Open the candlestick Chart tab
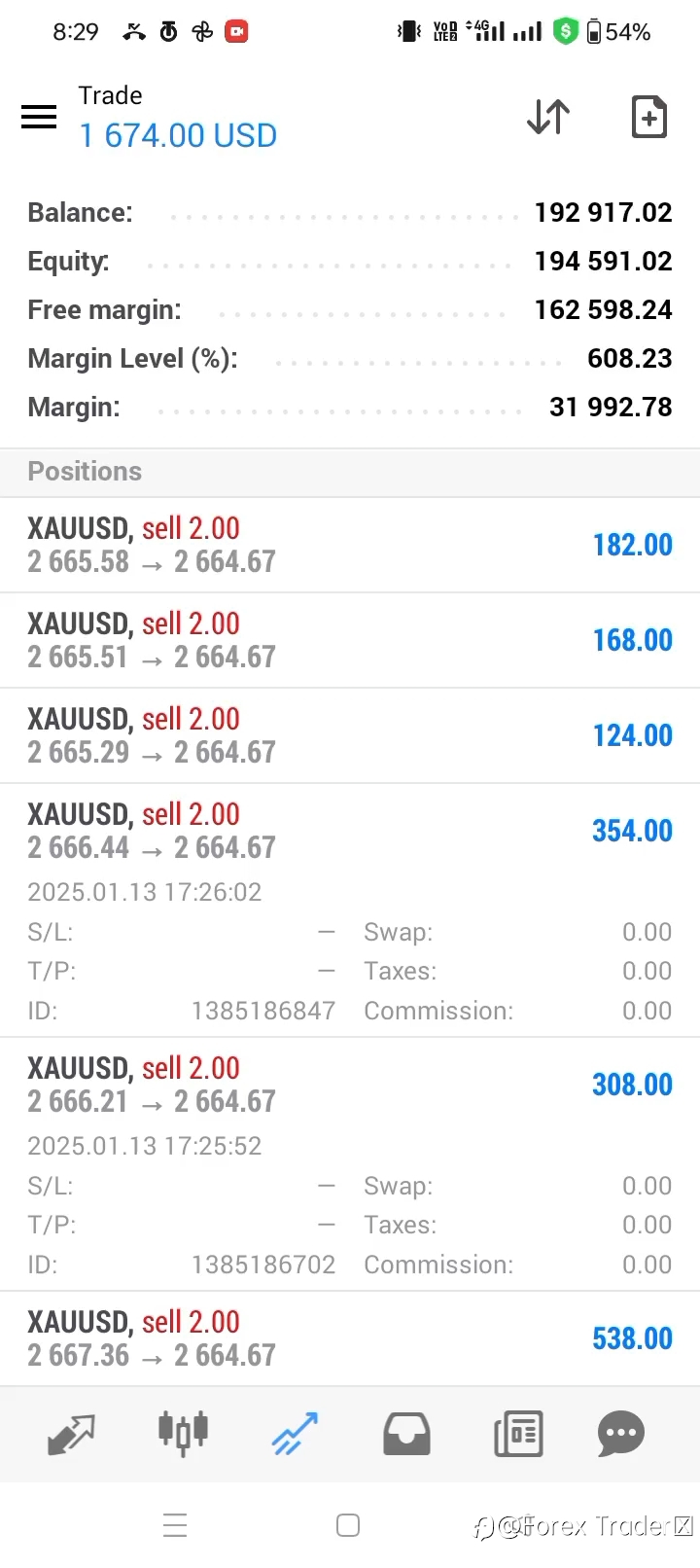 click(183, 1433)
